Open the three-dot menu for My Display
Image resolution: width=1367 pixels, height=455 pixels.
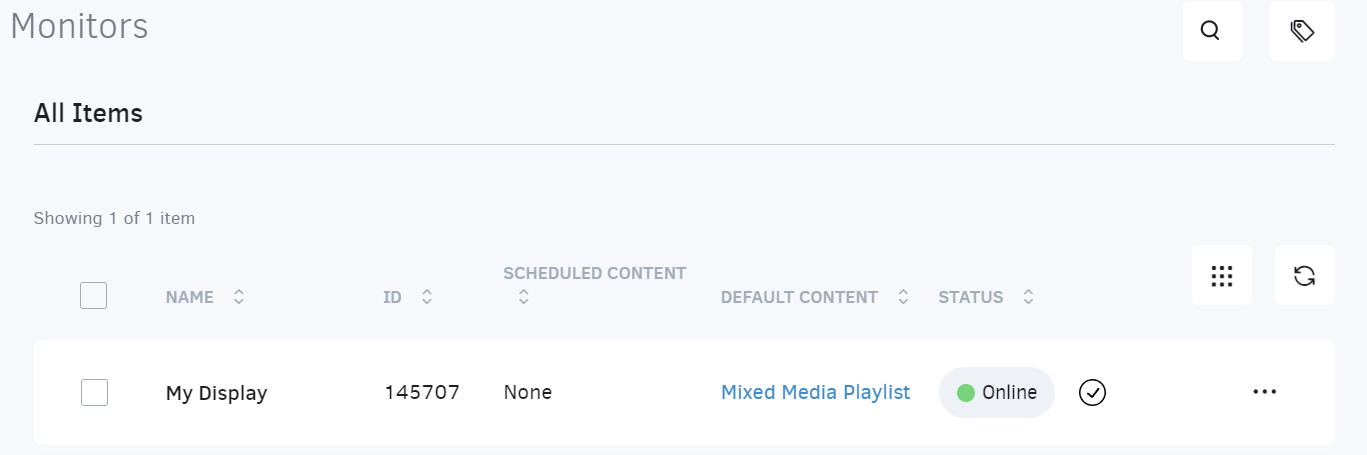(1264, 392)
